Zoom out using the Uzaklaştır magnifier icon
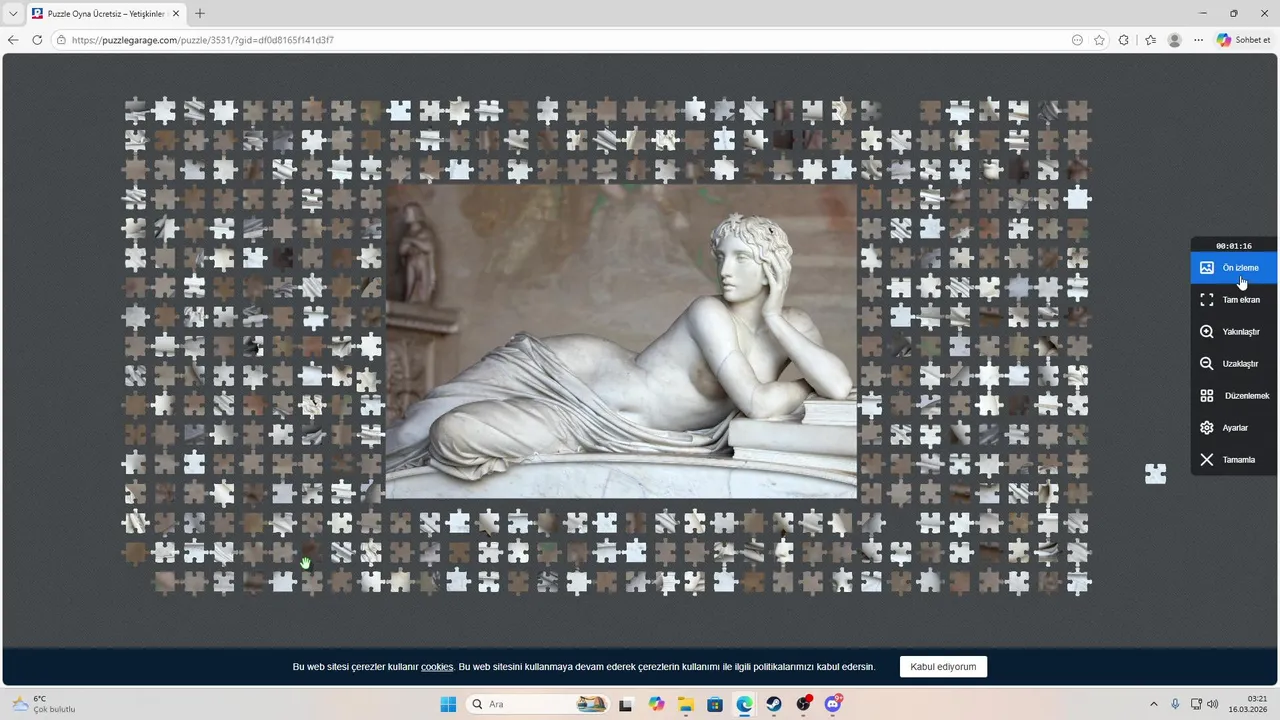 click(x=1207, y=364)
